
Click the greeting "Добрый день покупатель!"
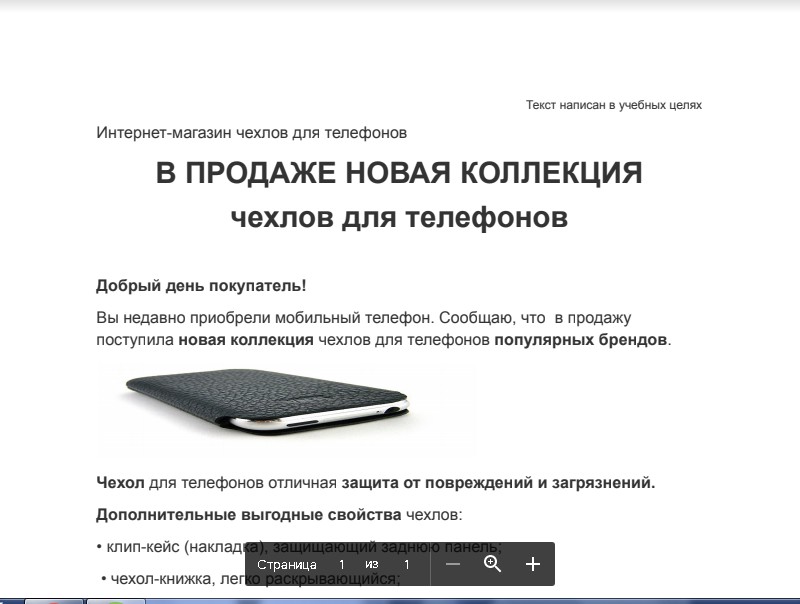coord(201,286)
